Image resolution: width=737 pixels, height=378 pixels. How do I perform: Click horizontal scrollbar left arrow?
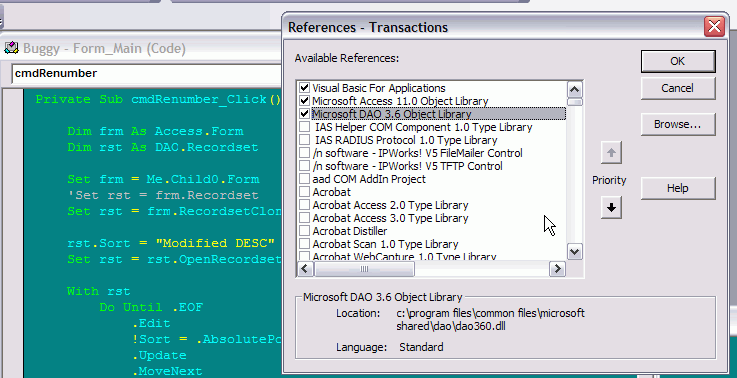point(305,269)
